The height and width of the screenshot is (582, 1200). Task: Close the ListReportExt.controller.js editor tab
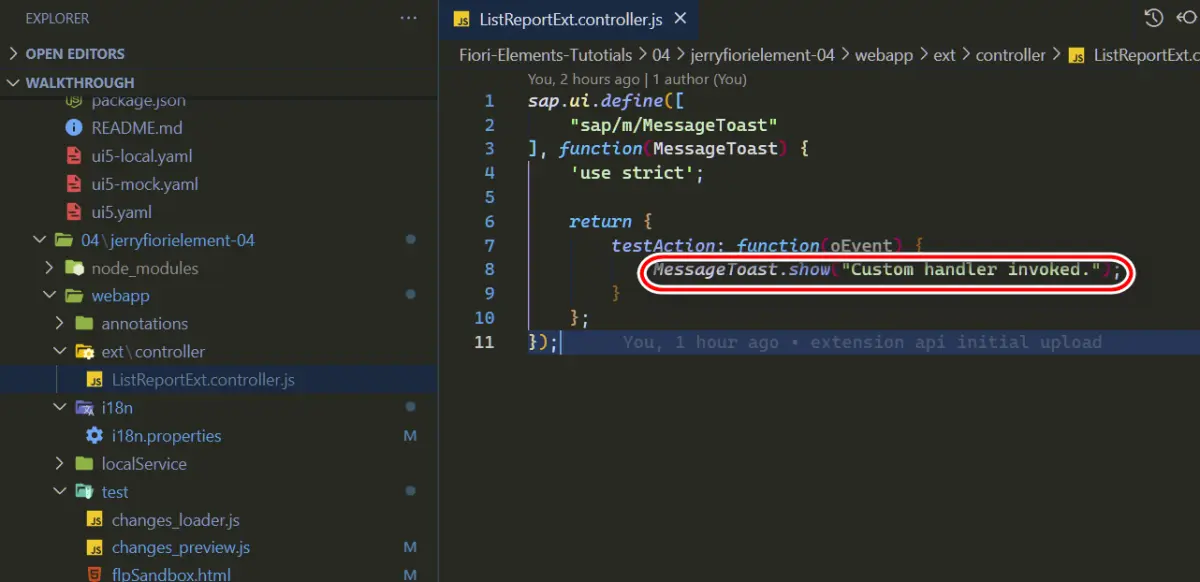(681, 18)
